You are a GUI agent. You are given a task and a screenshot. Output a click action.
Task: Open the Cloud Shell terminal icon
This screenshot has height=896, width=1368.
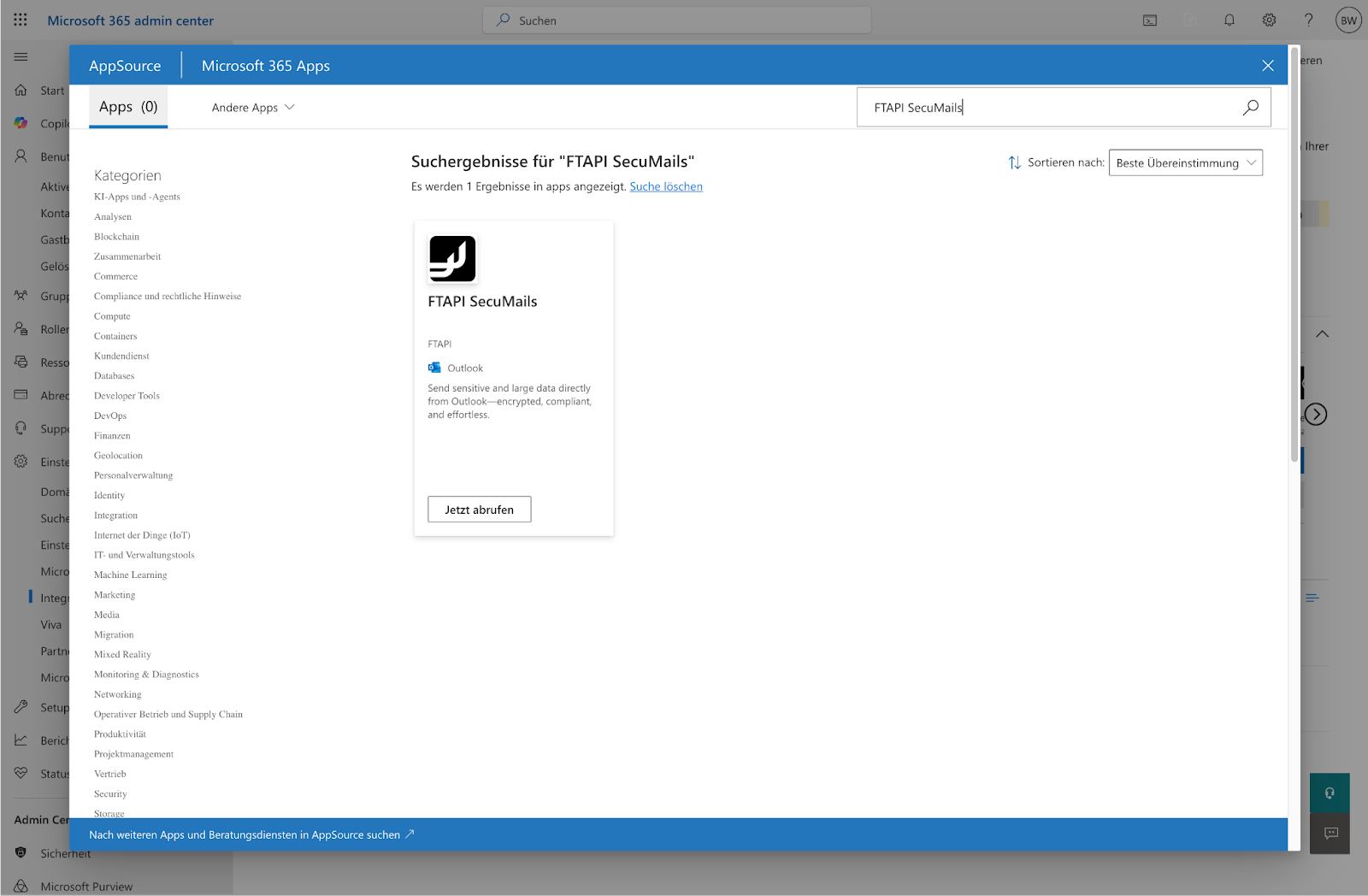coord(1150,21)
